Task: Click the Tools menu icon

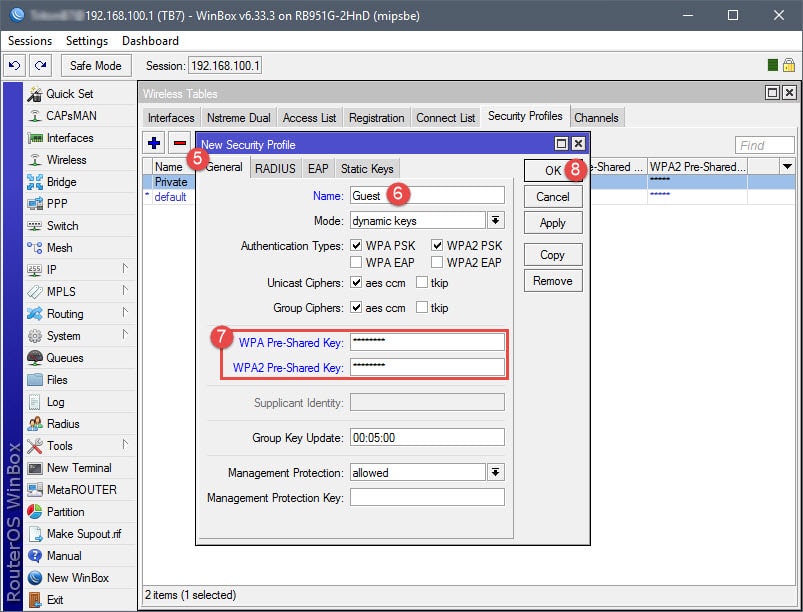Action: [x=35, y=446]
